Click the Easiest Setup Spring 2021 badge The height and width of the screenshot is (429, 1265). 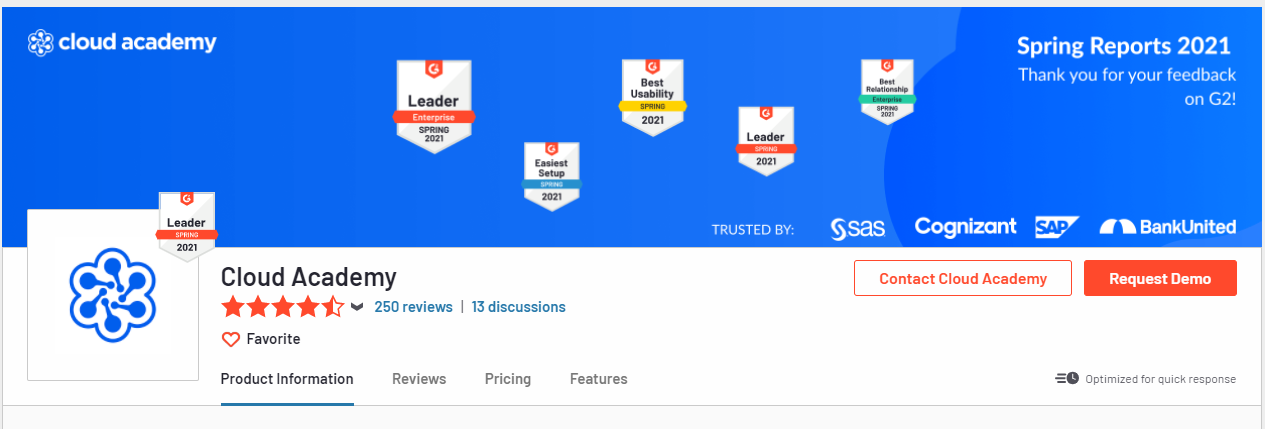[552, 176]
